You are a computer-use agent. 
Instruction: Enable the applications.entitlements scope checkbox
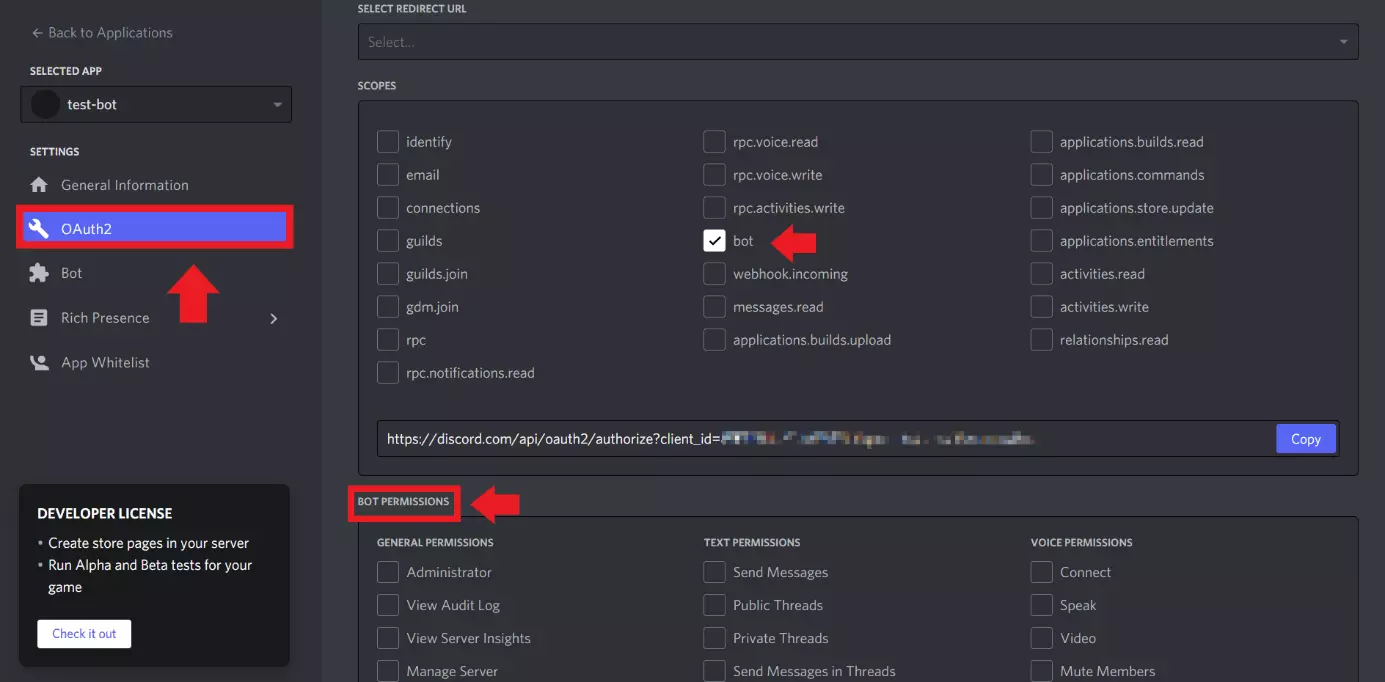[x=1042, y=241]
